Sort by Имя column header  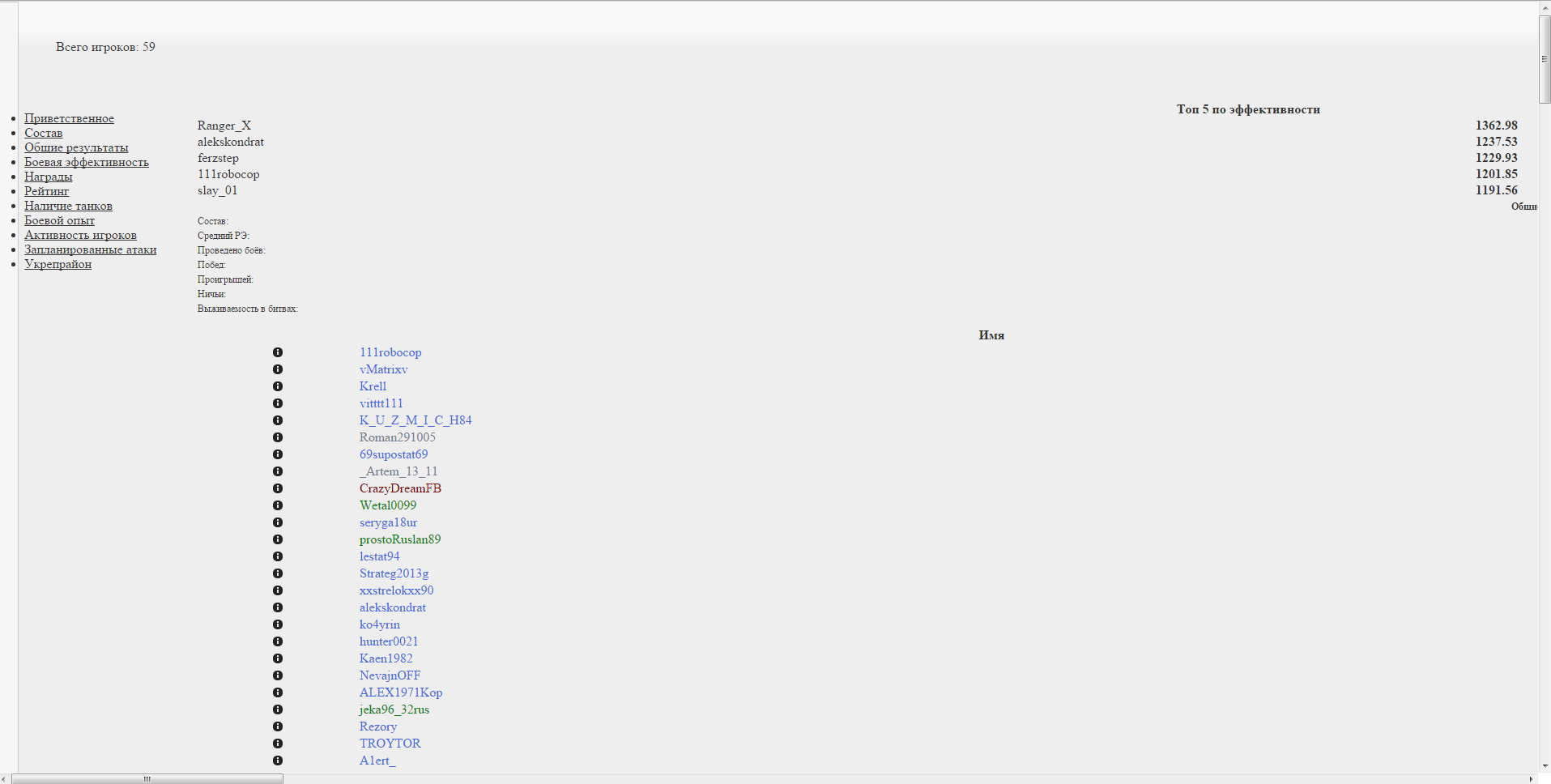[x=991, y=335]
